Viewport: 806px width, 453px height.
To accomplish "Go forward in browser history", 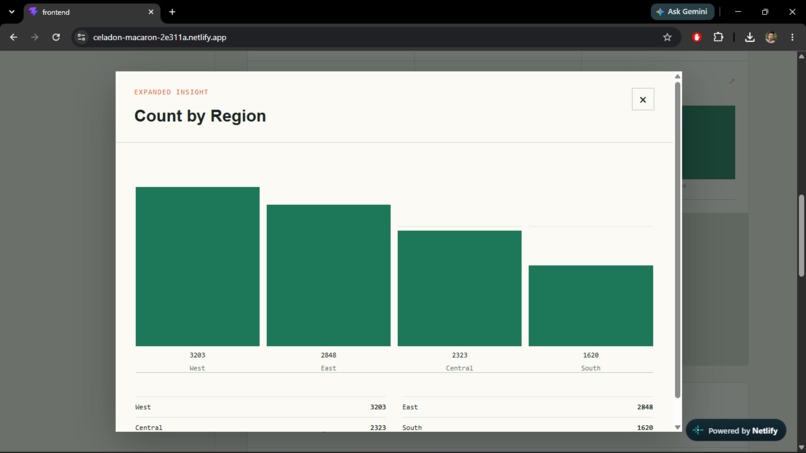I will pos(34,37).
